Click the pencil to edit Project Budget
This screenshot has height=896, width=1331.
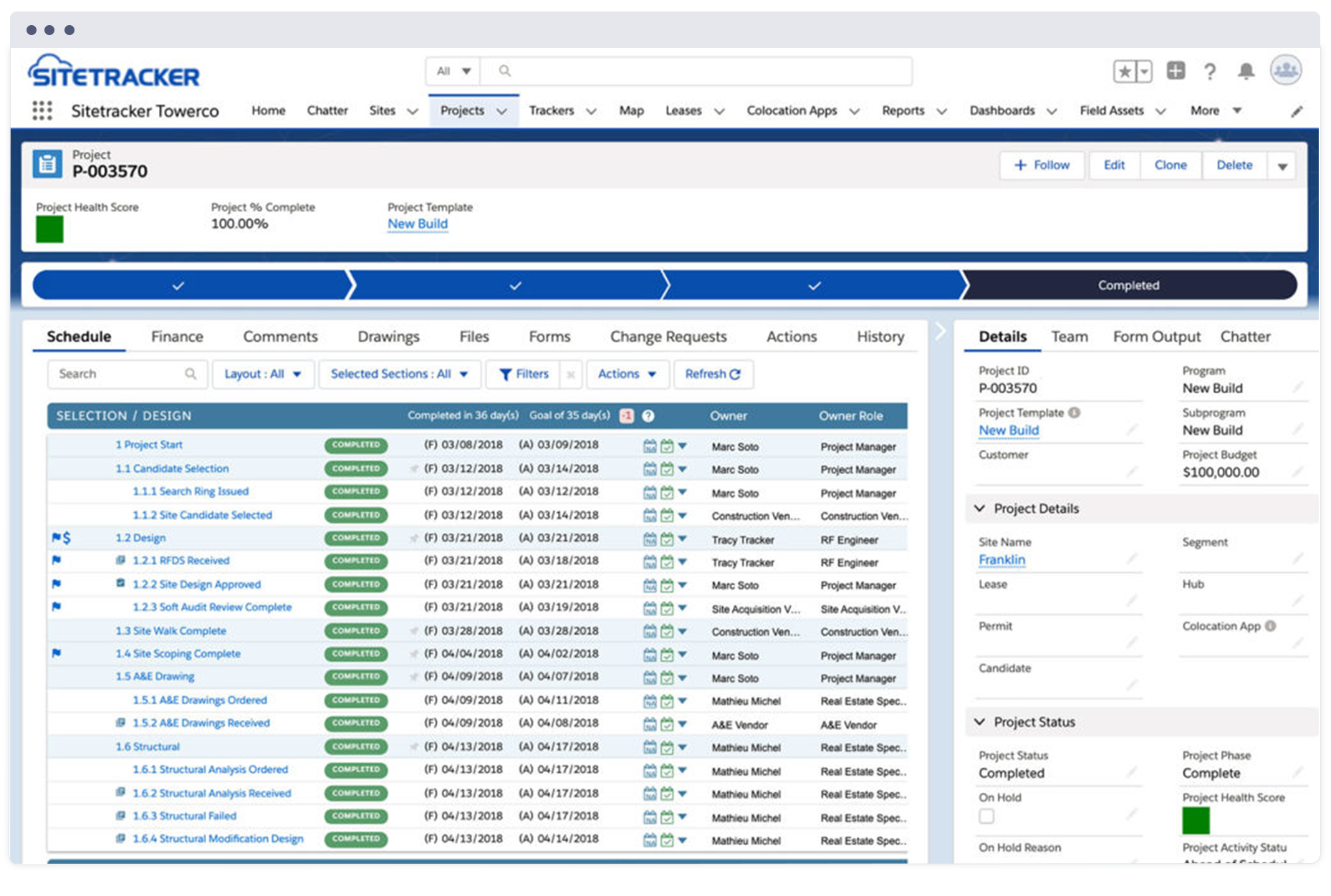coord(1297,472)
